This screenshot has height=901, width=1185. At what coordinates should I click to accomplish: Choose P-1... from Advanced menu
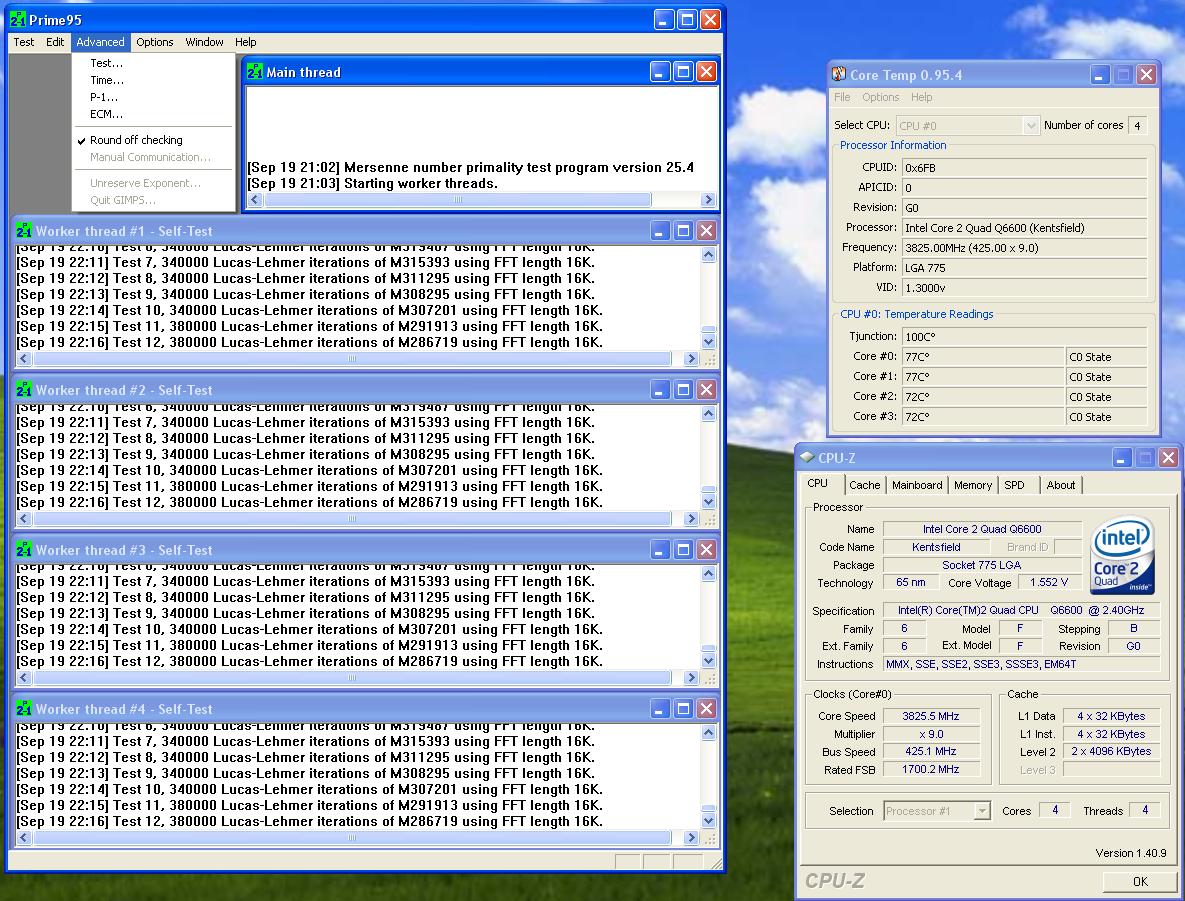click(104, 97)
